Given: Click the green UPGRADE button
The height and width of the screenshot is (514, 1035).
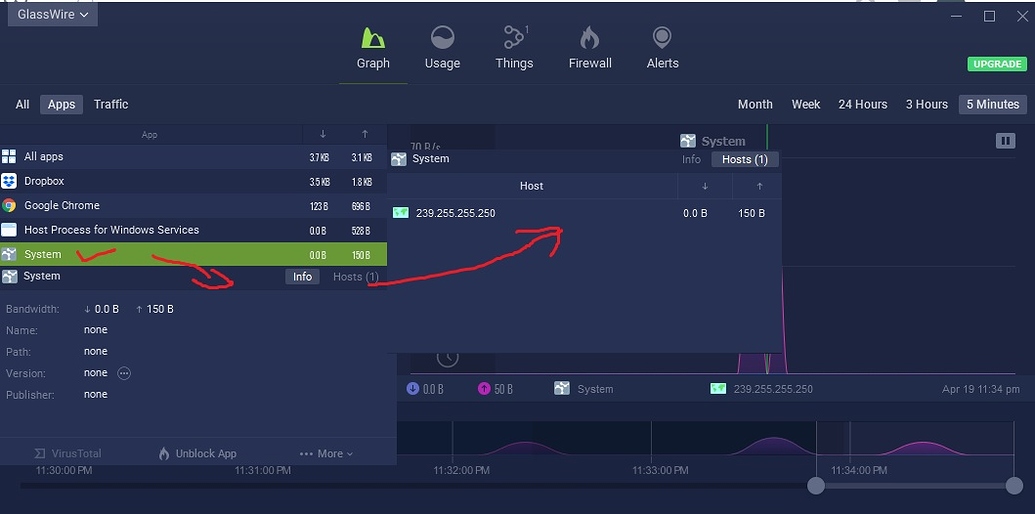Looking at the screenshot, I should click(996, 64).
